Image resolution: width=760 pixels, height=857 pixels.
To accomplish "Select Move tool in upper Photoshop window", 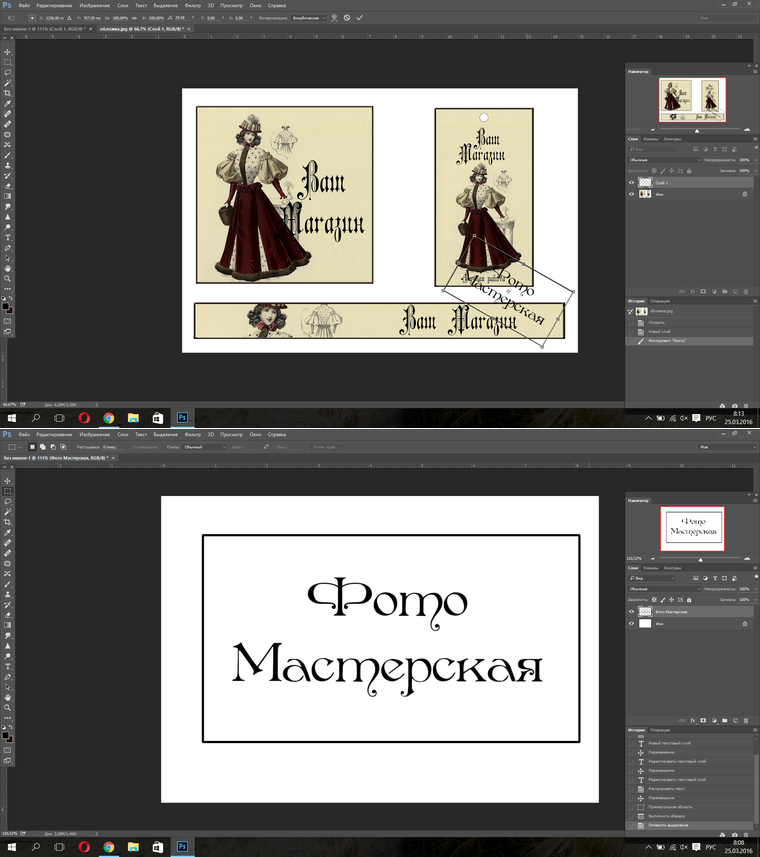I will 8,52.
